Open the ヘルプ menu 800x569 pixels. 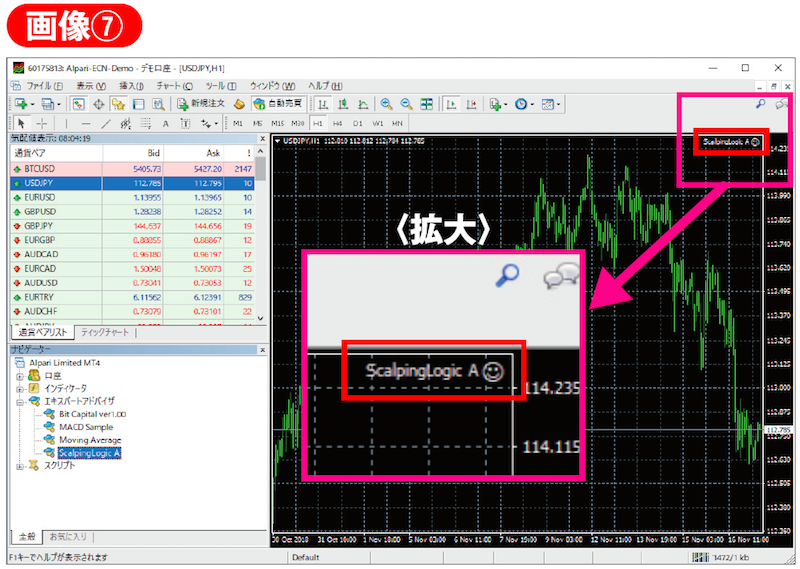click(325, 86)
